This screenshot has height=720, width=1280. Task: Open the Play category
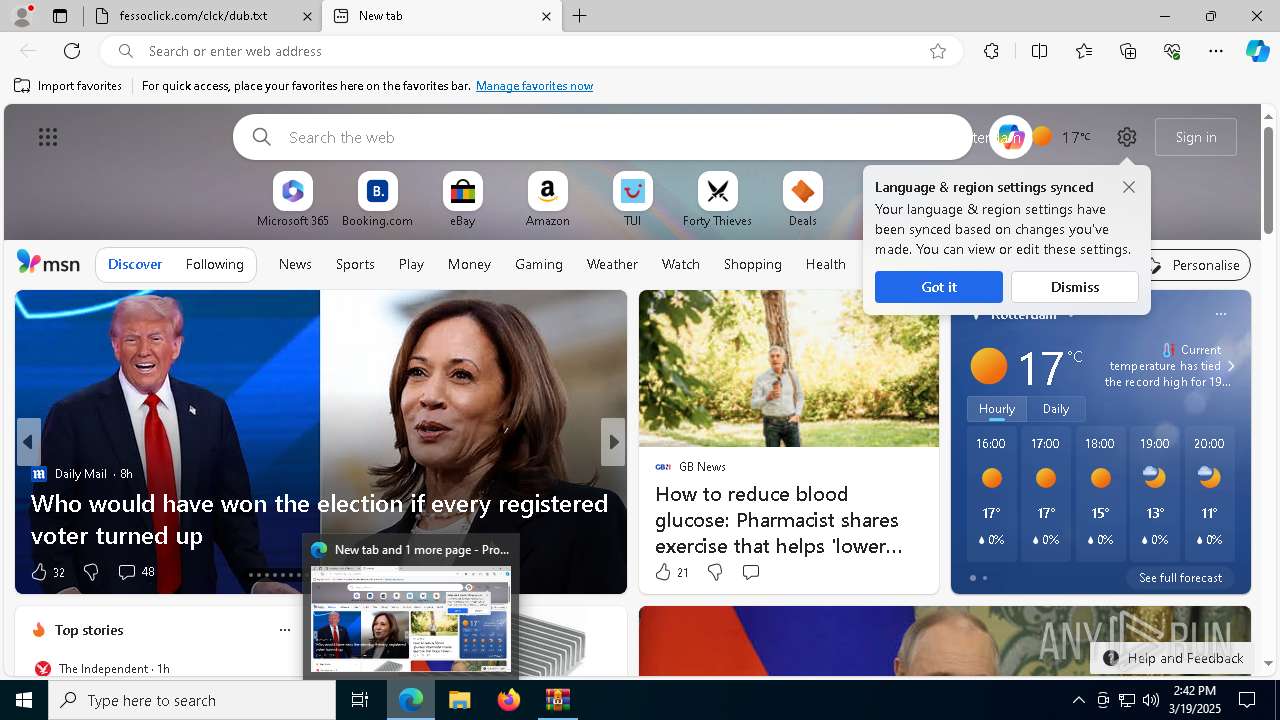[411, 264]
